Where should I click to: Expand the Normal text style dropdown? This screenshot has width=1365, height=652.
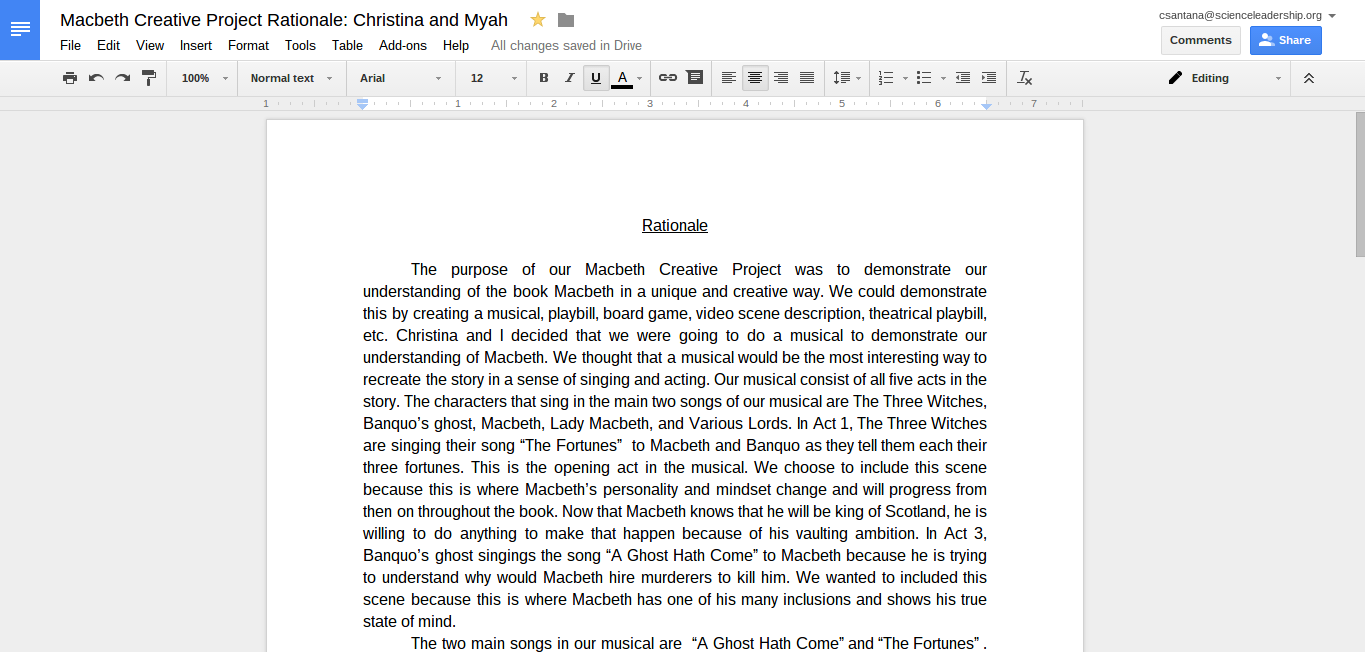click(x=291, y=78)
